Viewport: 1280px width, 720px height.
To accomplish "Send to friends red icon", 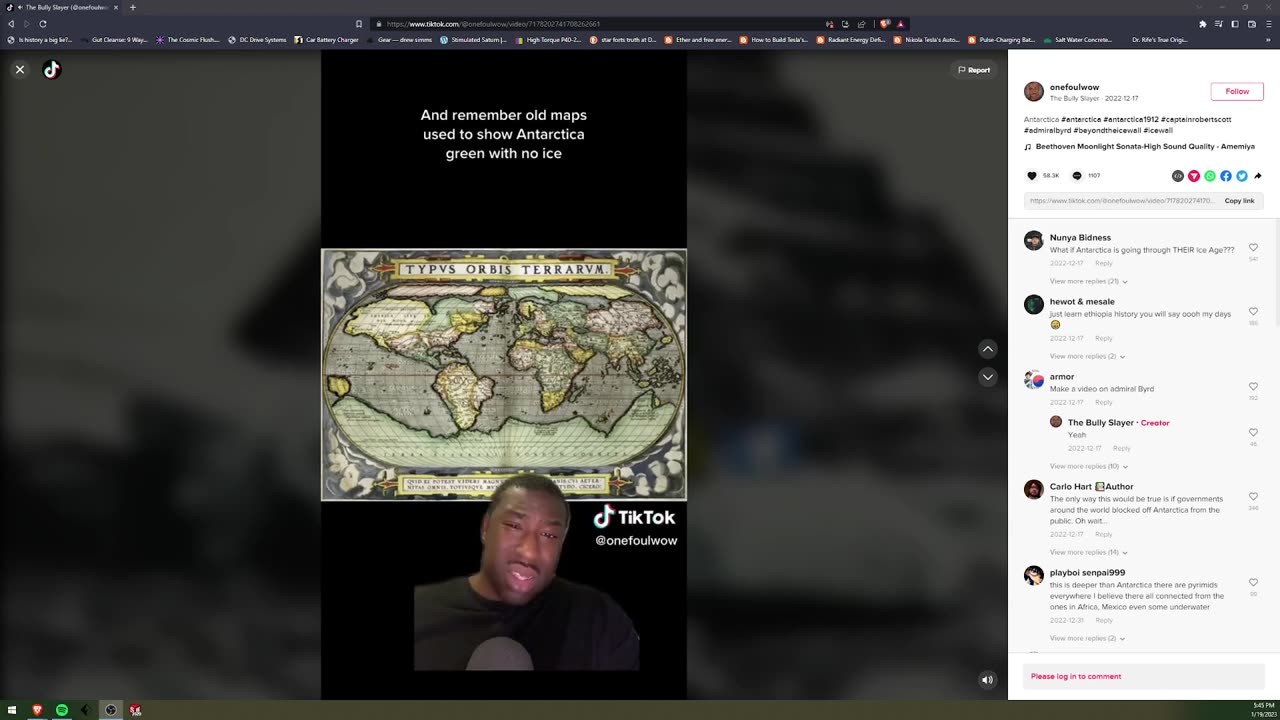I will click(1194, 176).
